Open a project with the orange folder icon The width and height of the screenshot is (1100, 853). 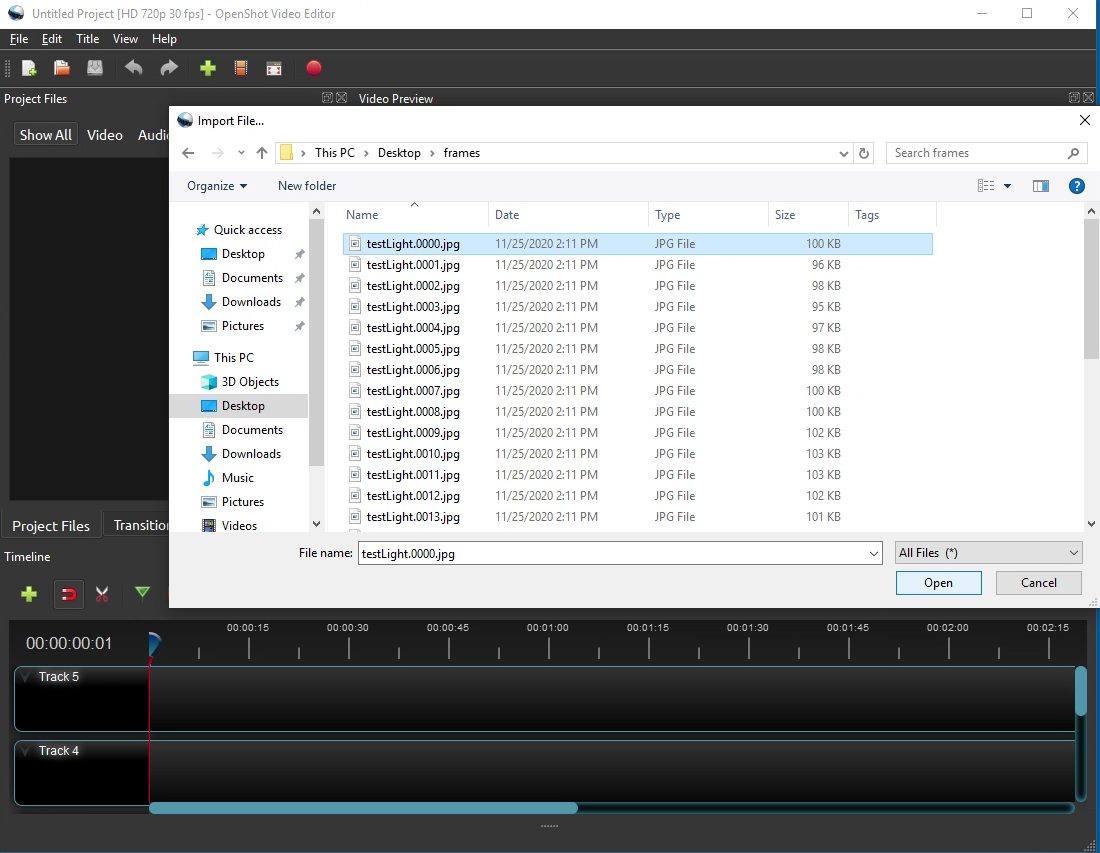[61, 68]
